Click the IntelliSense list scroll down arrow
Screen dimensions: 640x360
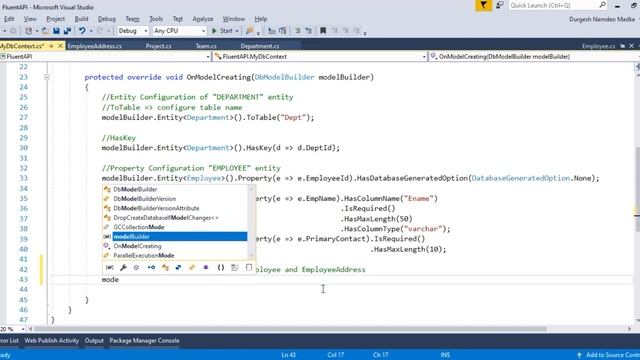pyautogui.click(x=251, y=256)
